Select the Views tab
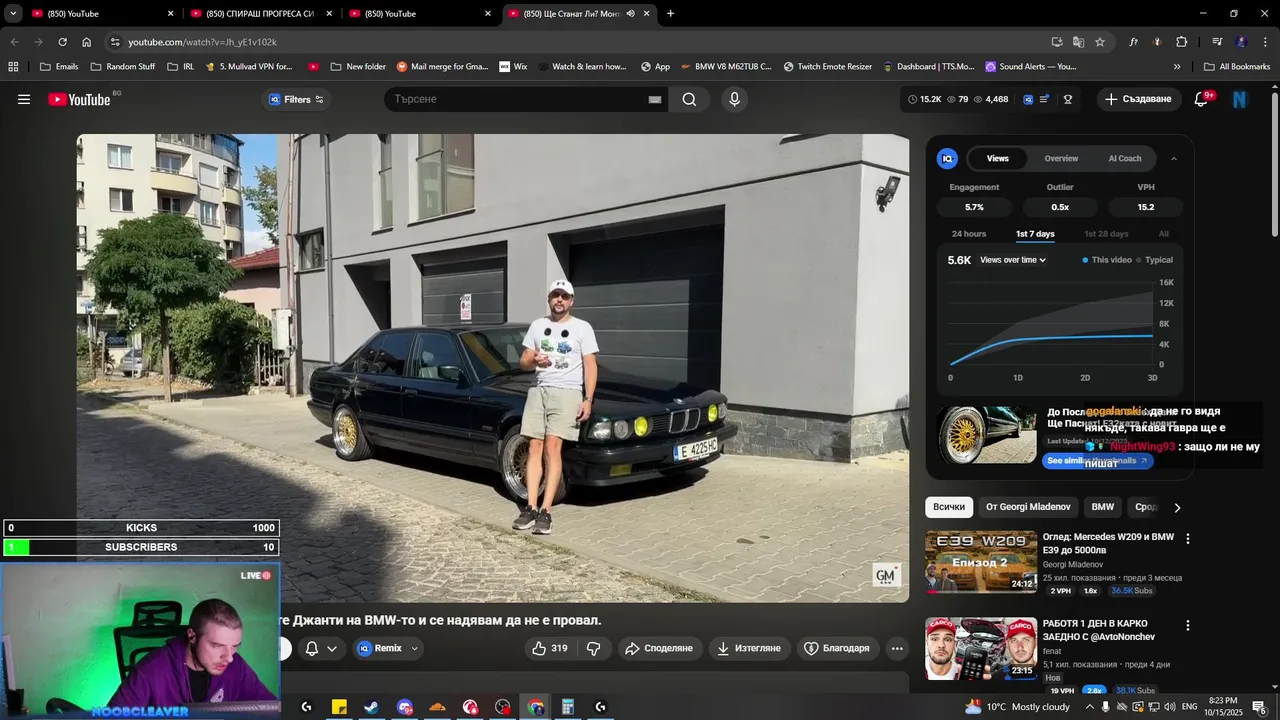 [x=998, y=158]
